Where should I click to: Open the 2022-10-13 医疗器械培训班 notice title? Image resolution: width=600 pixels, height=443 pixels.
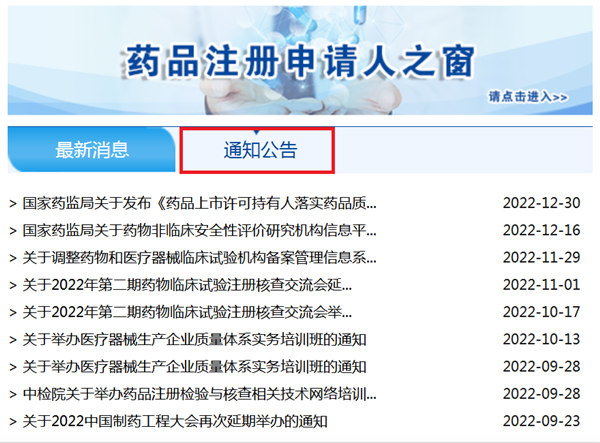[195, 339]
